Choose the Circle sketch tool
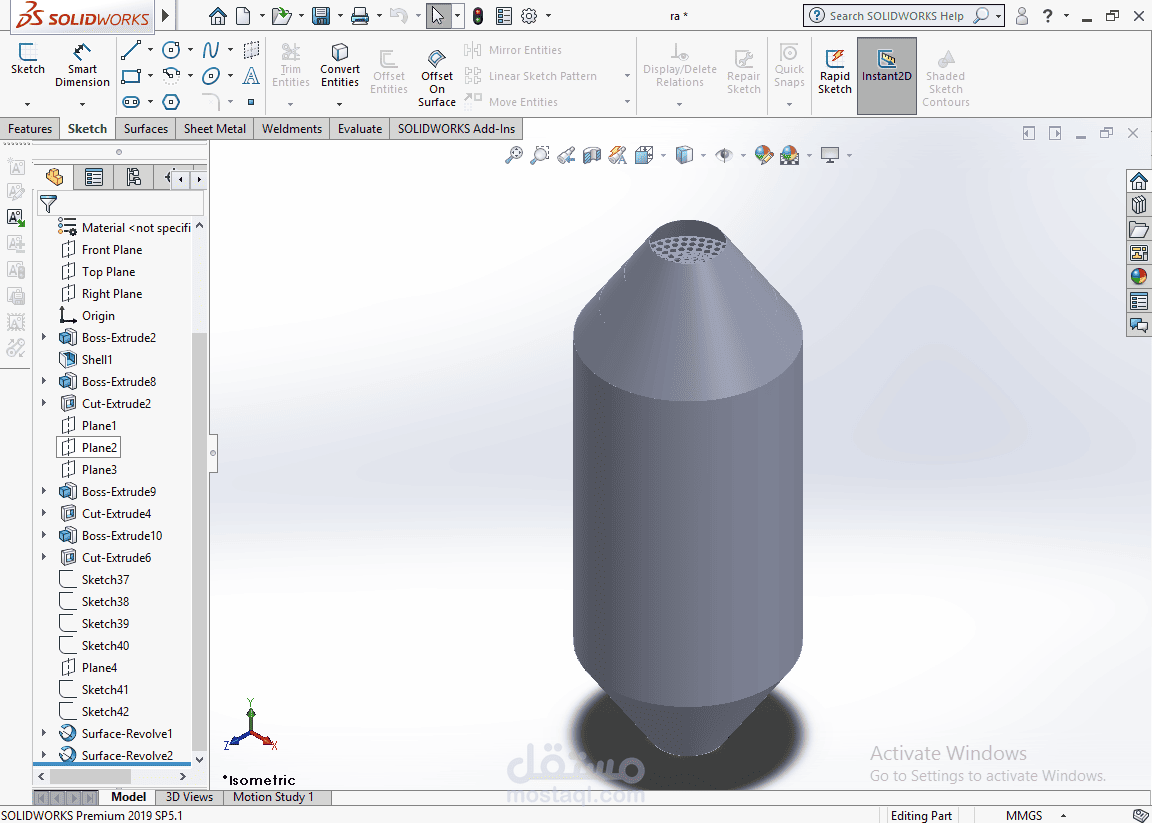The width and height of the screenshot is (1152, 823). tap(171, 50)
